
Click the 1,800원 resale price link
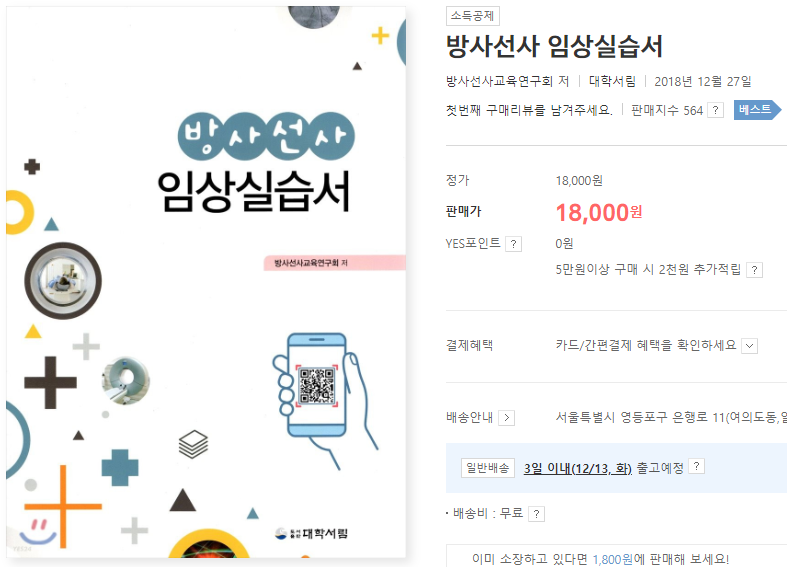pos(613,559)
